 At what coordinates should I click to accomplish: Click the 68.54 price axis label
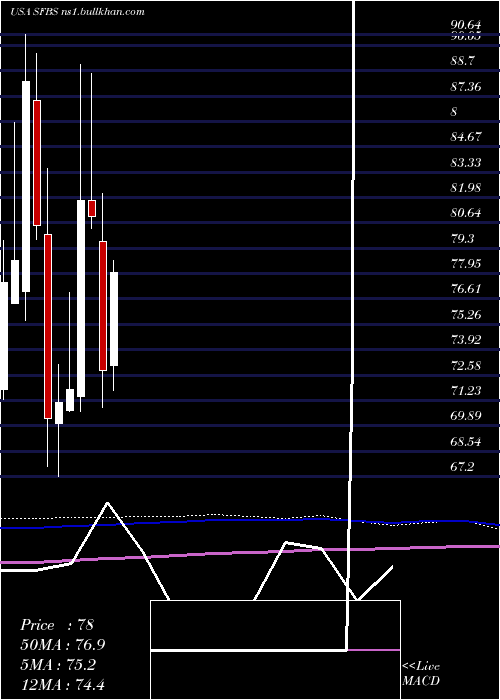tap(466, 442)
